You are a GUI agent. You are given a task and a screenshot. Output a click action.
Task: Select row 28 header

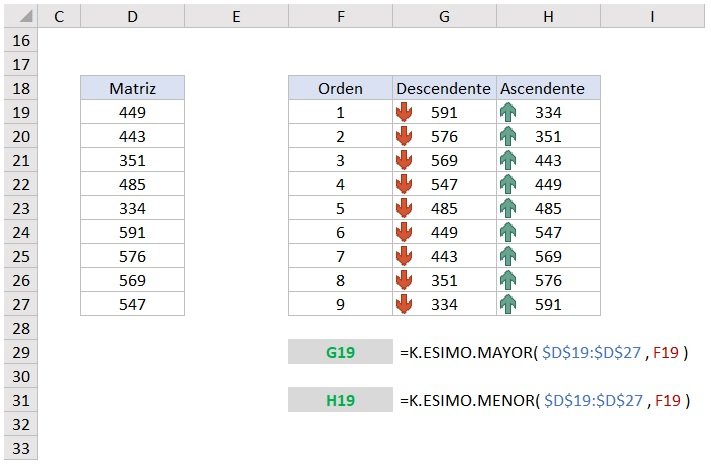pos(21,328)
